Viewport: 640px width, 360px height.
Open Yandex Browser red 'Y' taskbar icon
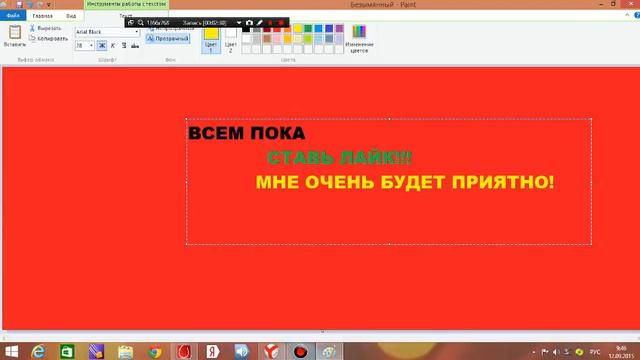271,351
